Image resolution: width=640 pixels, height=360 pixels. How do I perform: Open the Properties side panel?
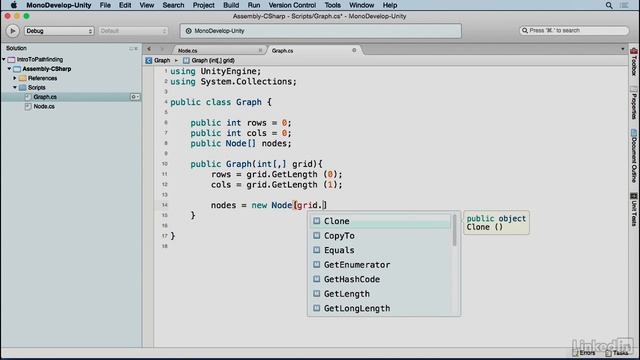click(x=634, y=103)
